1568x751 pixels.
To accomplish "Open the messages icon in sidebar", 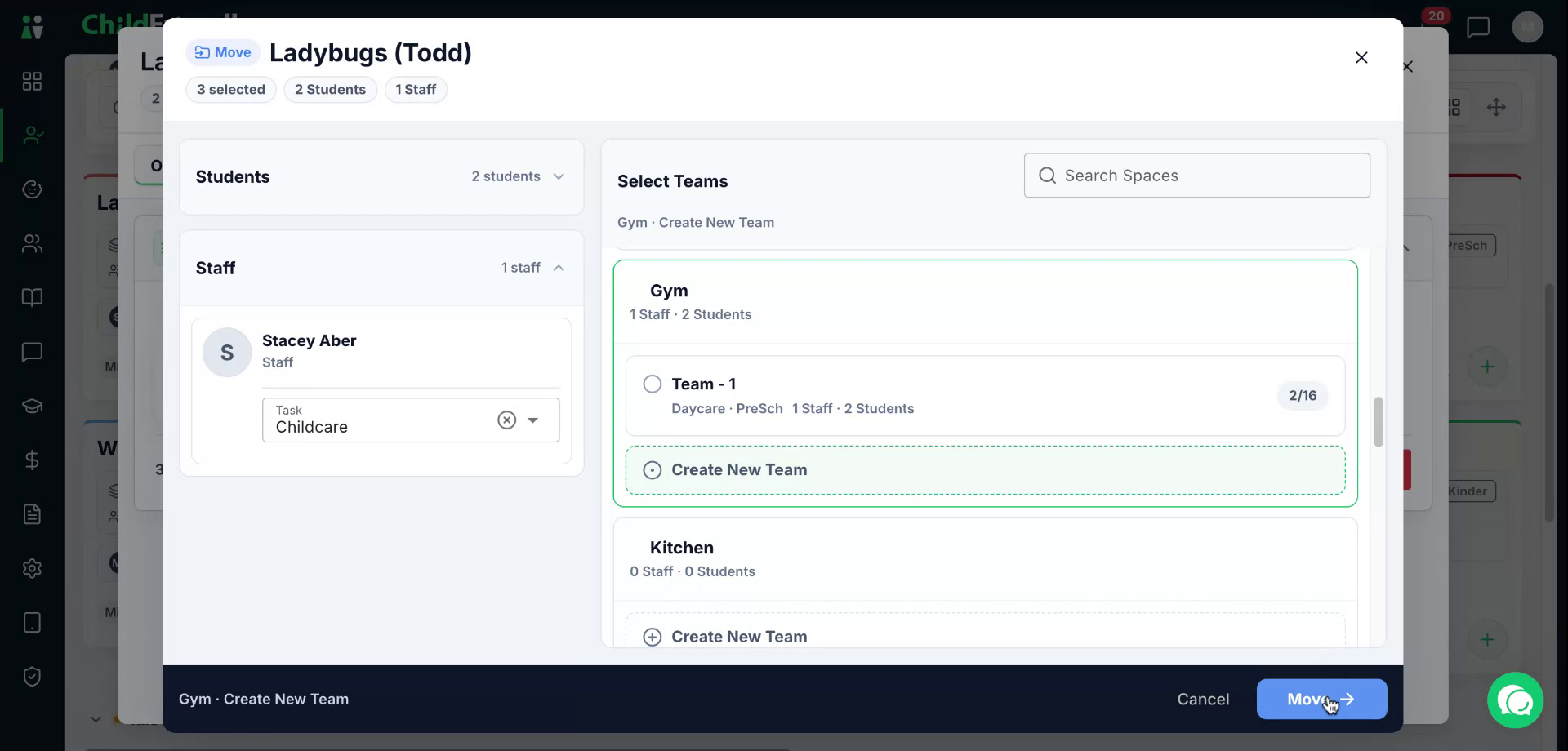I will pyautogui.click(x=32, y=352).
